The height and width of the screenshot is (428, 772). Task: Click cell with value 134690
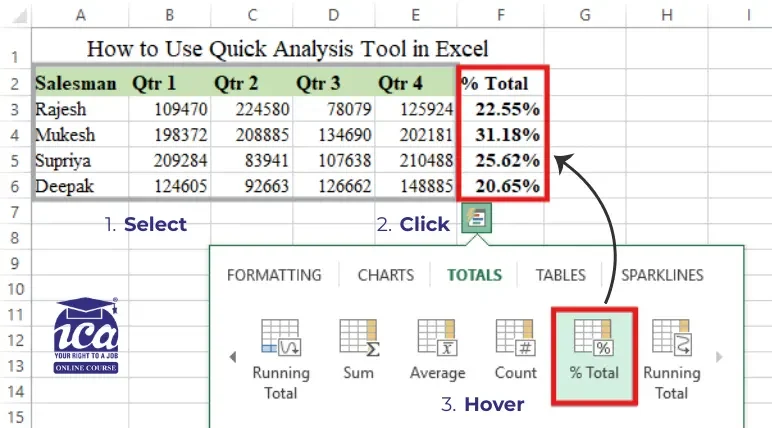point(334,134)
